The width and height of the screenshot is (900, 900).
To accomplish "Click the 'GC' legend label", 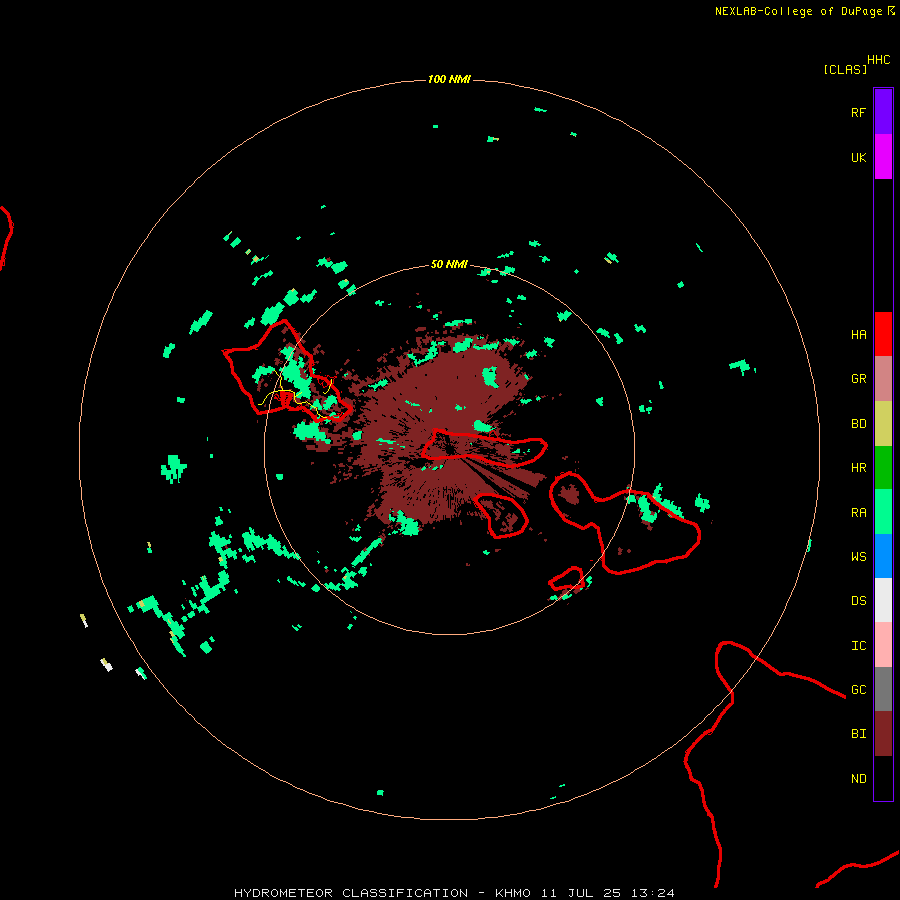I will (x=858, y=690).
